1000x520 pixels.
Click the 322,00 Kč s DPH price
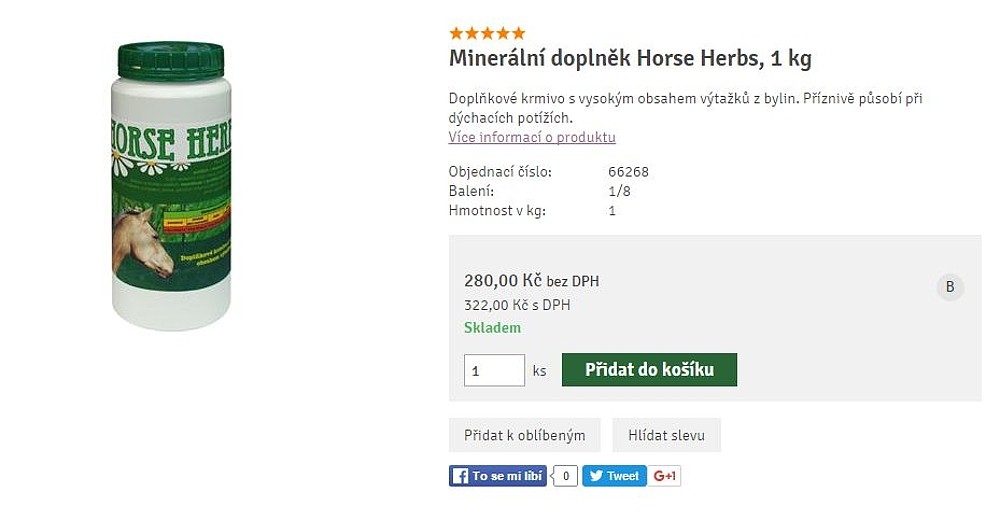(x=517, y=305)
